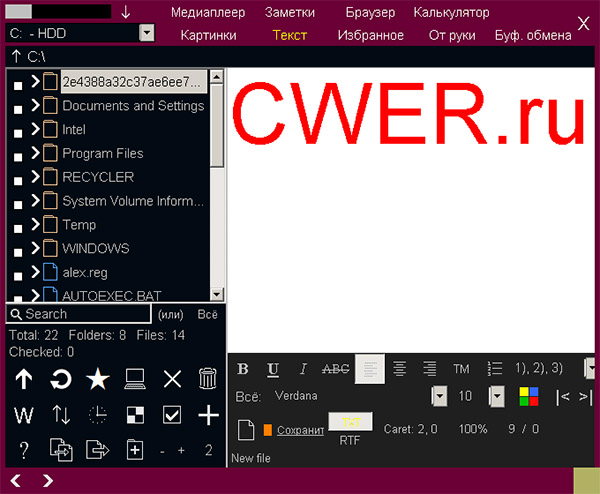This screenshot has width=600, height=494.
Task: Click the X delete icon in file tools
Action: point(172,379)
